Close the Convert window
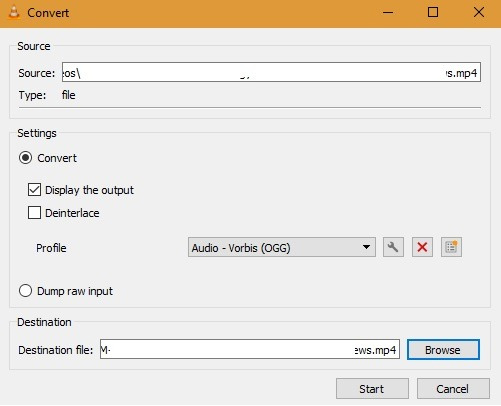 pos(479,13)
